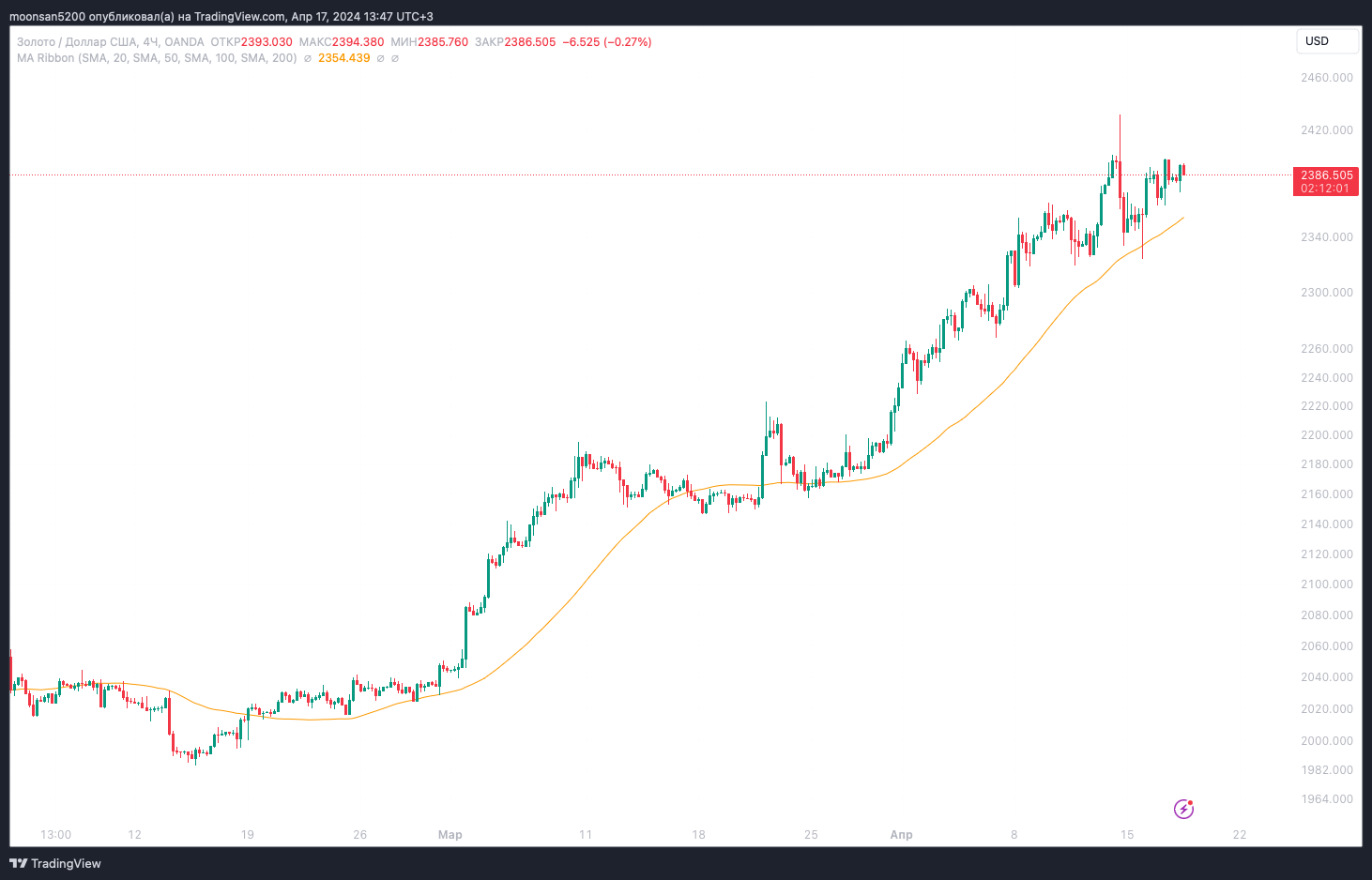Click the 2100.000 price axis label
Image resolution: width=1372 pixels, height=880 pixels.
coord(1327,584)
